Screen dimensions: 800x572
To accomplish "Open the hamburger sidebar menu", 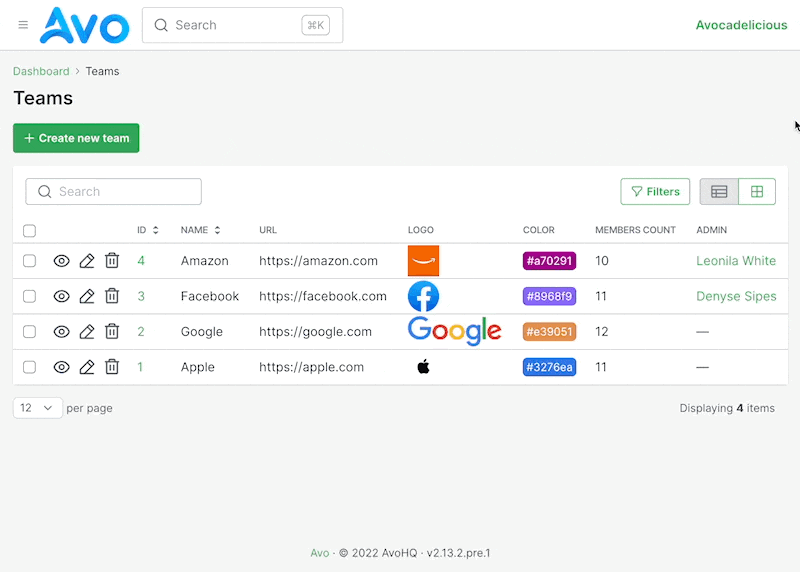I will pyautogui.click(x=23, y=25).
